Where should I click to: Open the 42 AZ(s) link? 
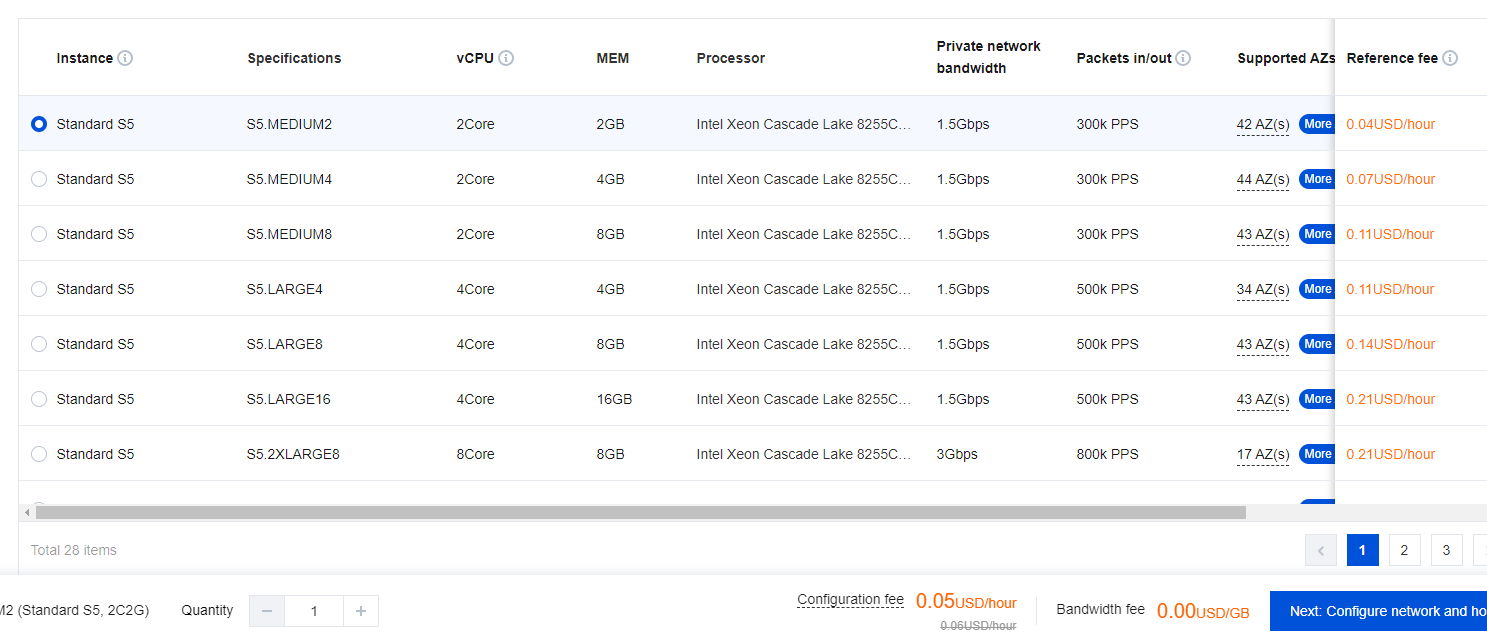pos(1262,124)
